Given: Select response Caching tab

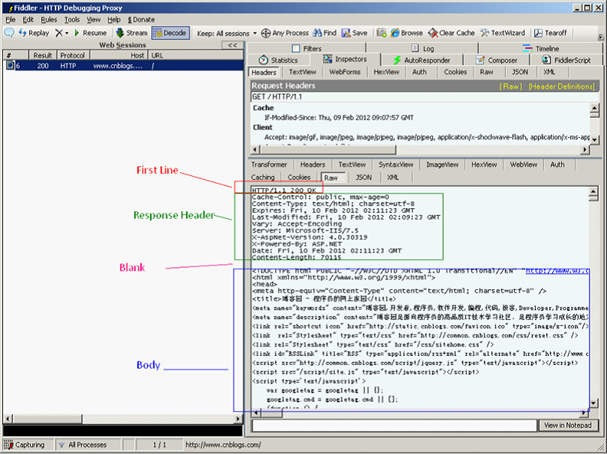Looking at the screenshot, I should pos(263,177).
